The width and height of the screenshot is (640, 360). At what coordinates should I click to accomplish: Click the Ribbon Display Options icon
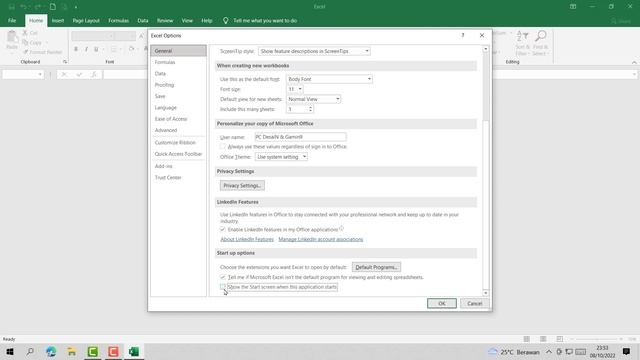pos(573,7)
